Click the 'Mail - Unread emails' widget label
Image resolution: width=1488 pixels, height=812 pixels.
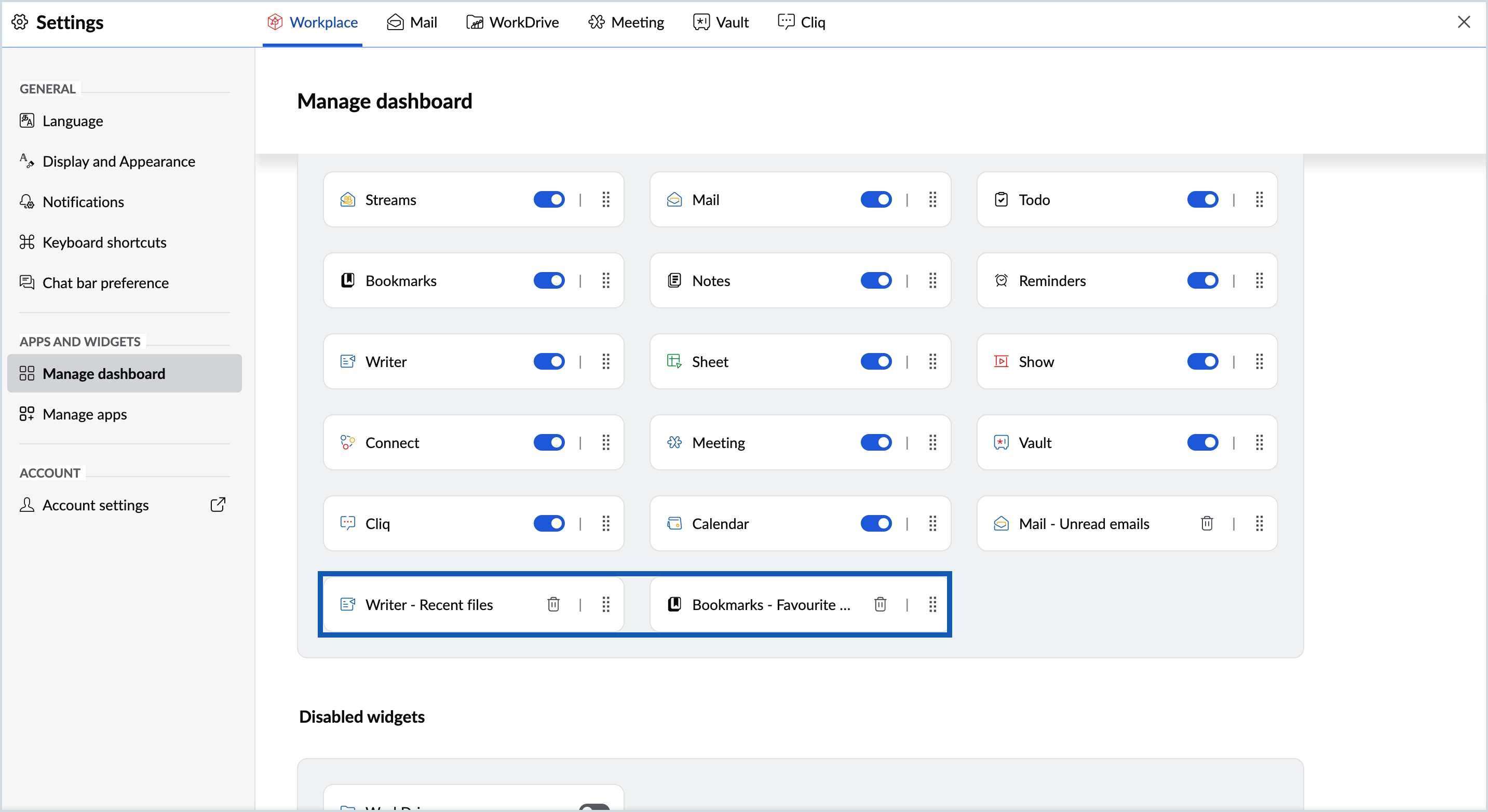click(1084, 524)
